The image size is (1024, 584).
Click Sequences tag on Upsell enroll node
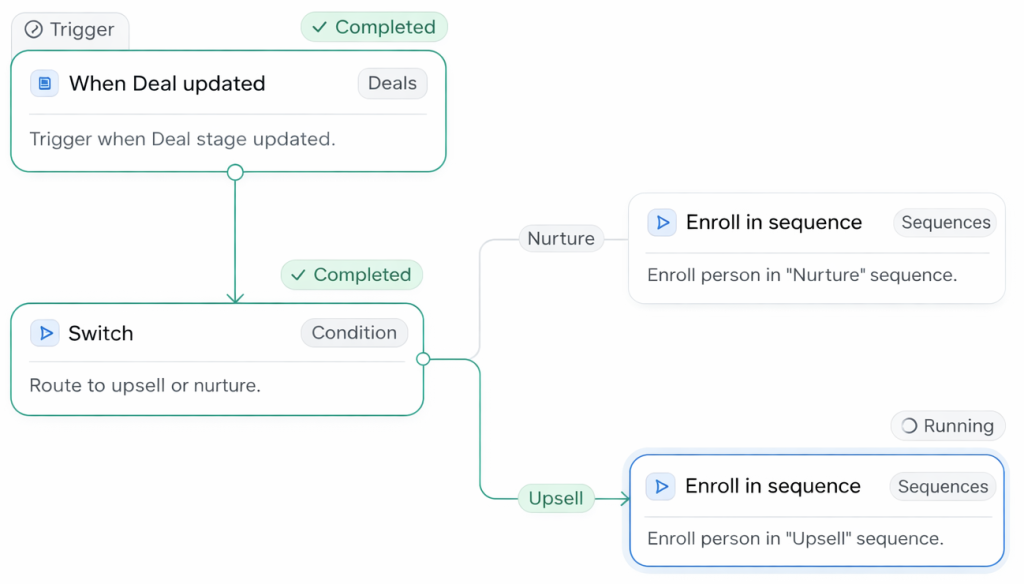click(x=942, y=487)
